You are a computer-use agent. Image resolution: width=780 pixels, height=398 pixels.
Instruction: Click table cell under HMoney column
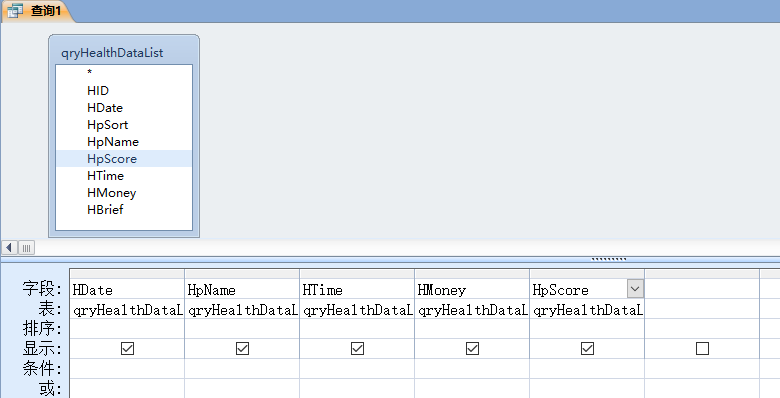pos(472,309)
